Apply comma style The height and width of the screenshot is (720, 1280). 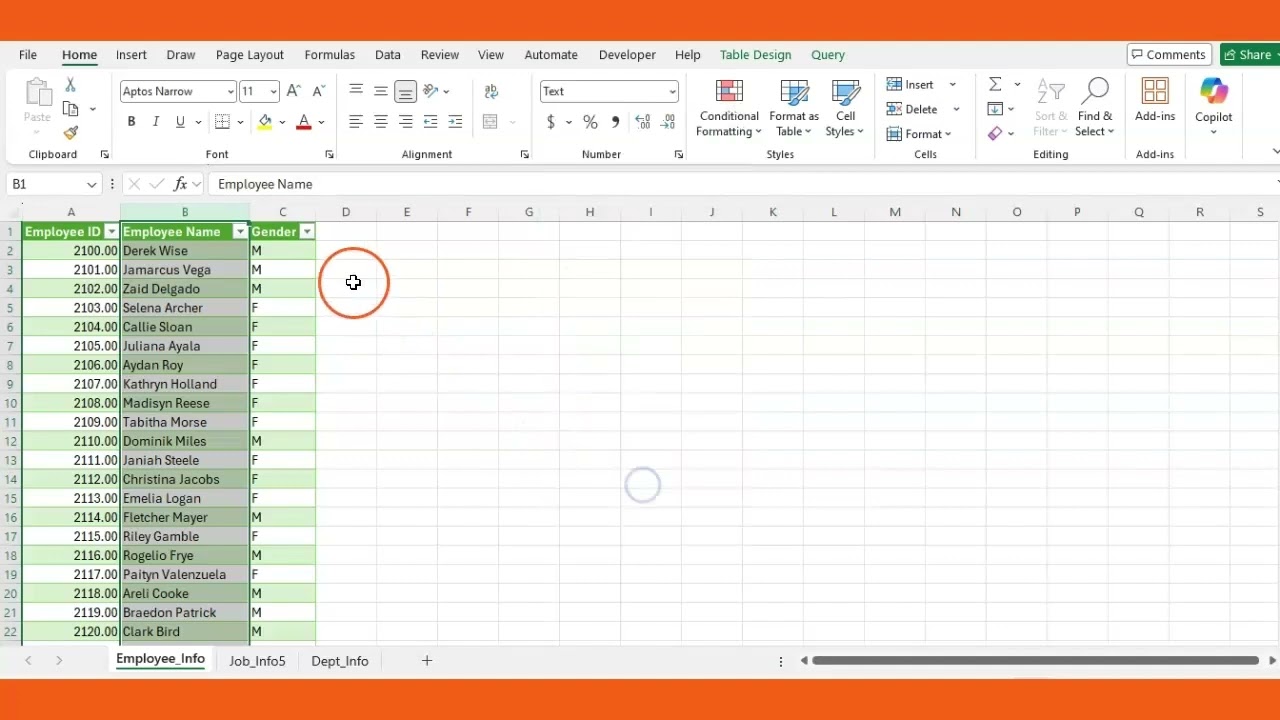coord(615,122)
